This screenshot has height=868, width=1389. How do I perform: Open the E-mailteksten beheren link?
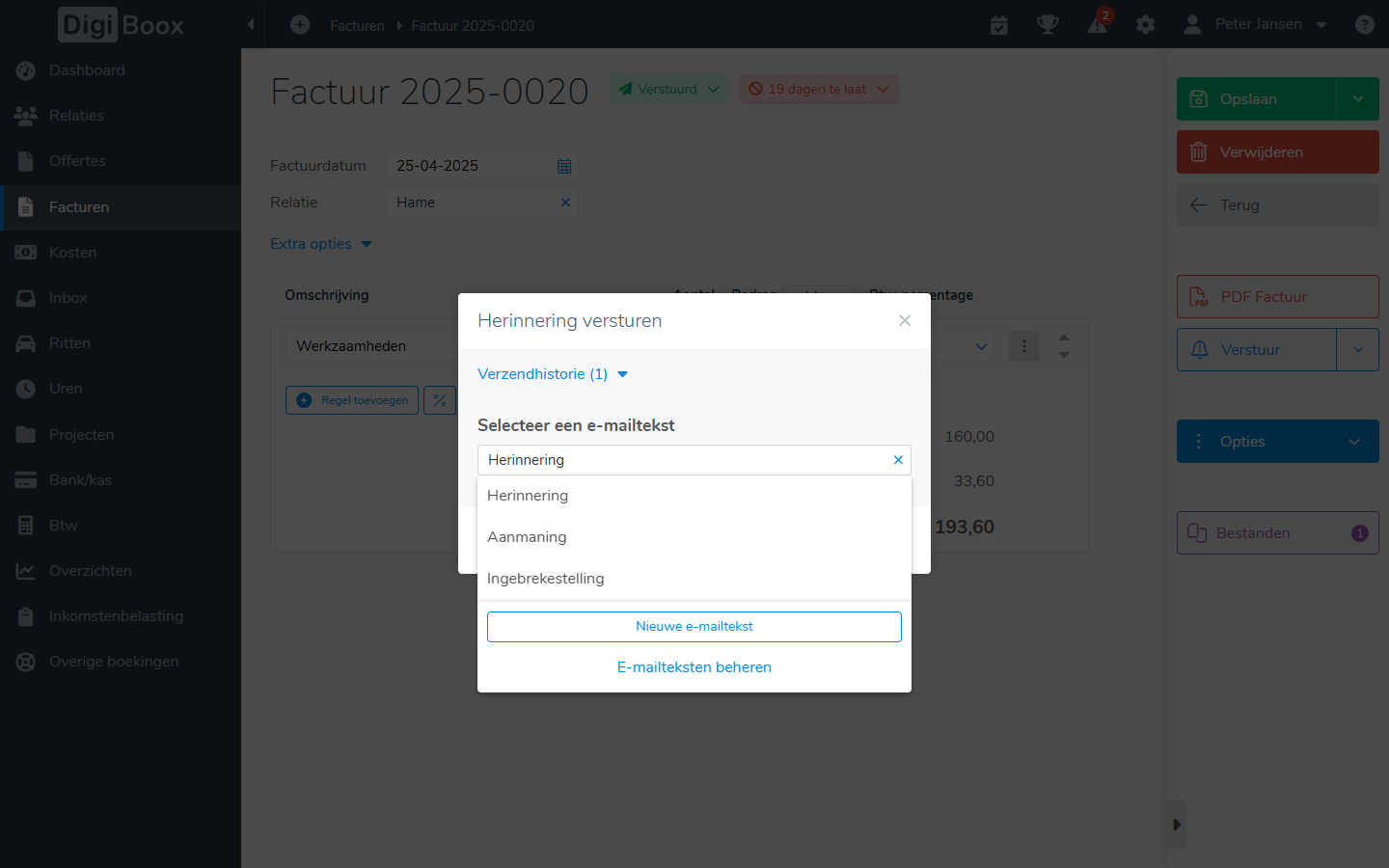(694, 667)
